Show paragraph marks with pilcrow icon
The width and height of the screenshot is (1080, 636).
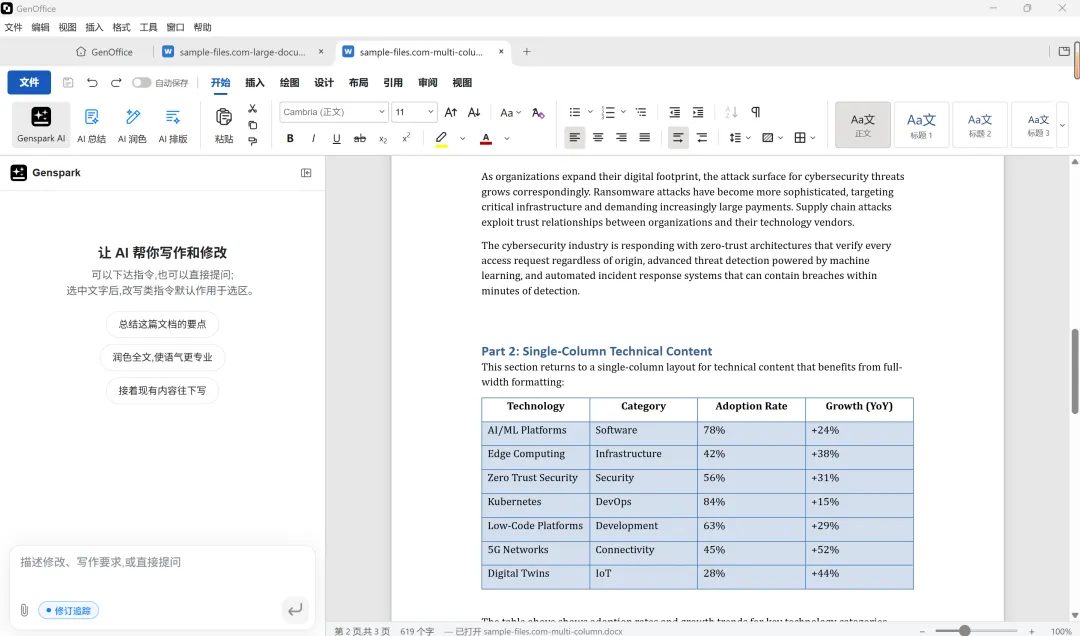point(756,112)
